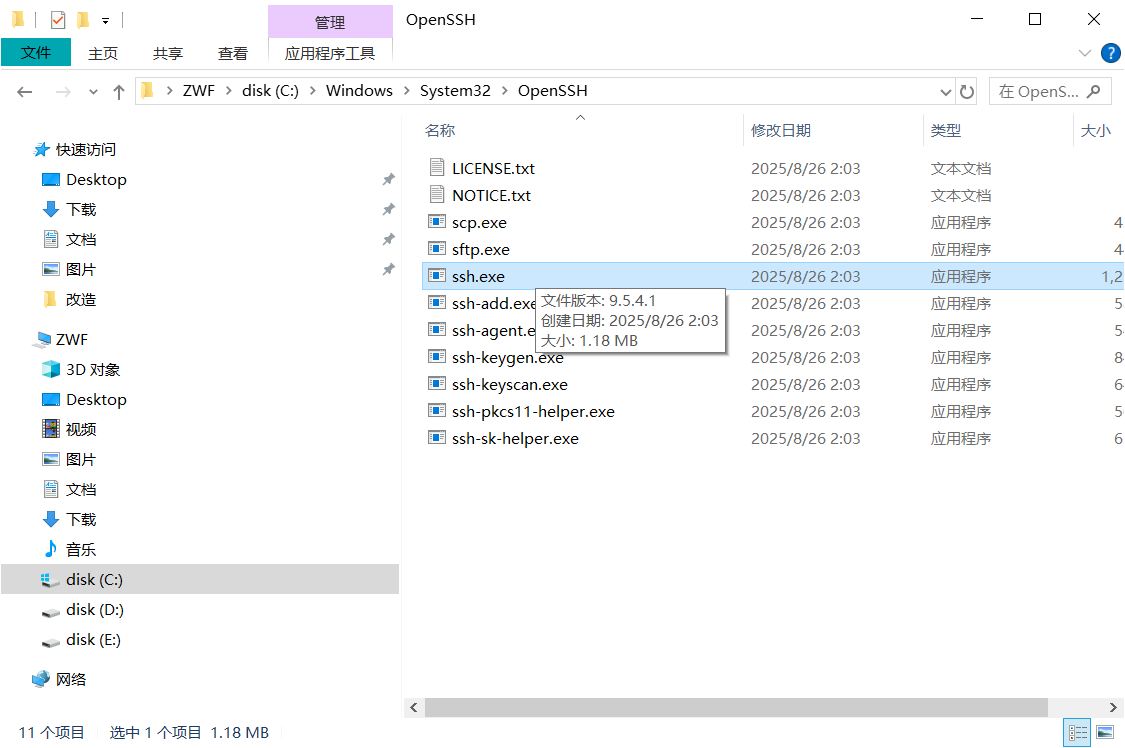Select the 管理 contextual tab header
Image resolution: width=1125 pixels, height=748 pixels.
point(330,22)
